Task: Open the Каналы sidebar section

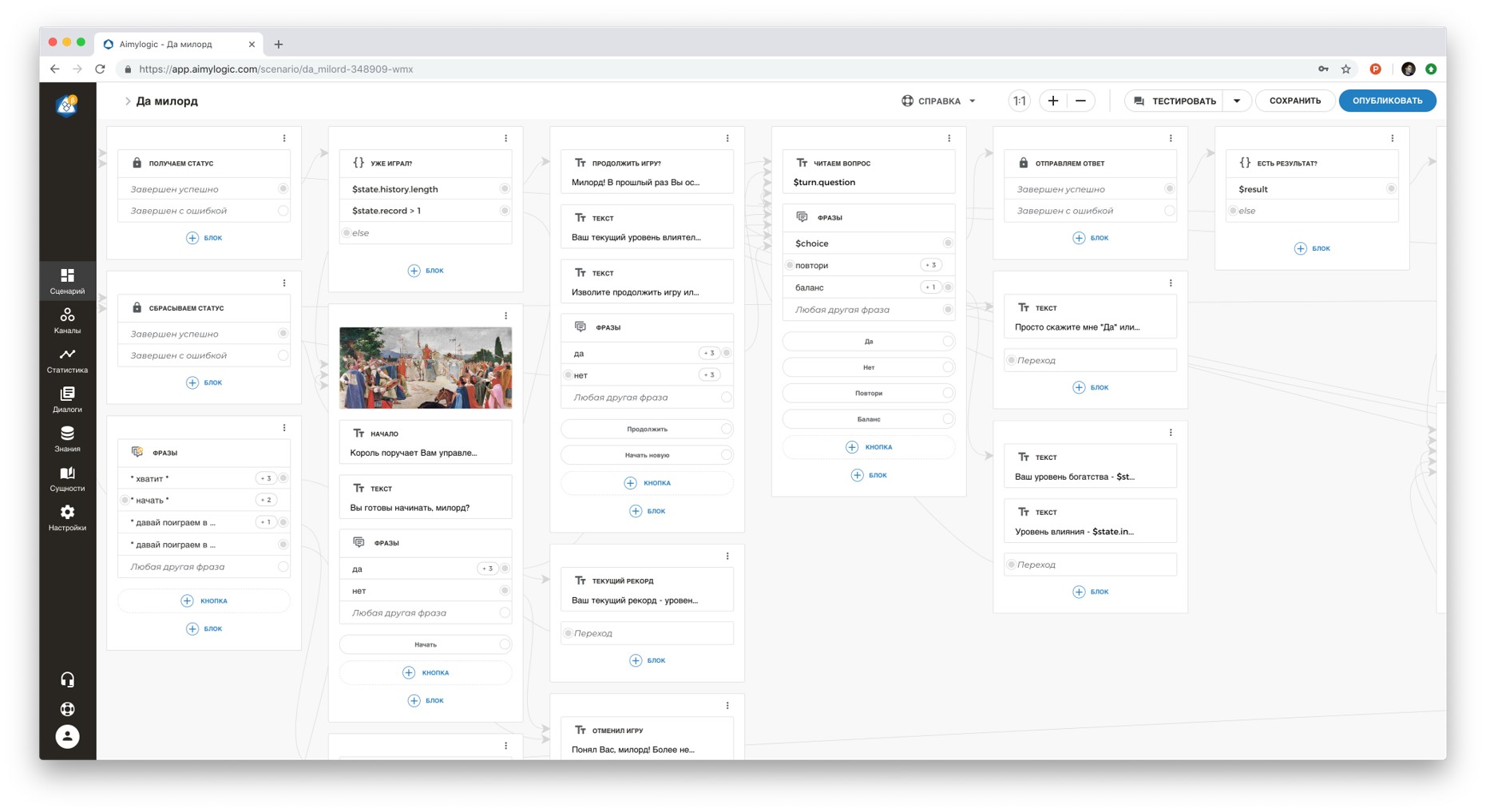Action: coord(67,321)
